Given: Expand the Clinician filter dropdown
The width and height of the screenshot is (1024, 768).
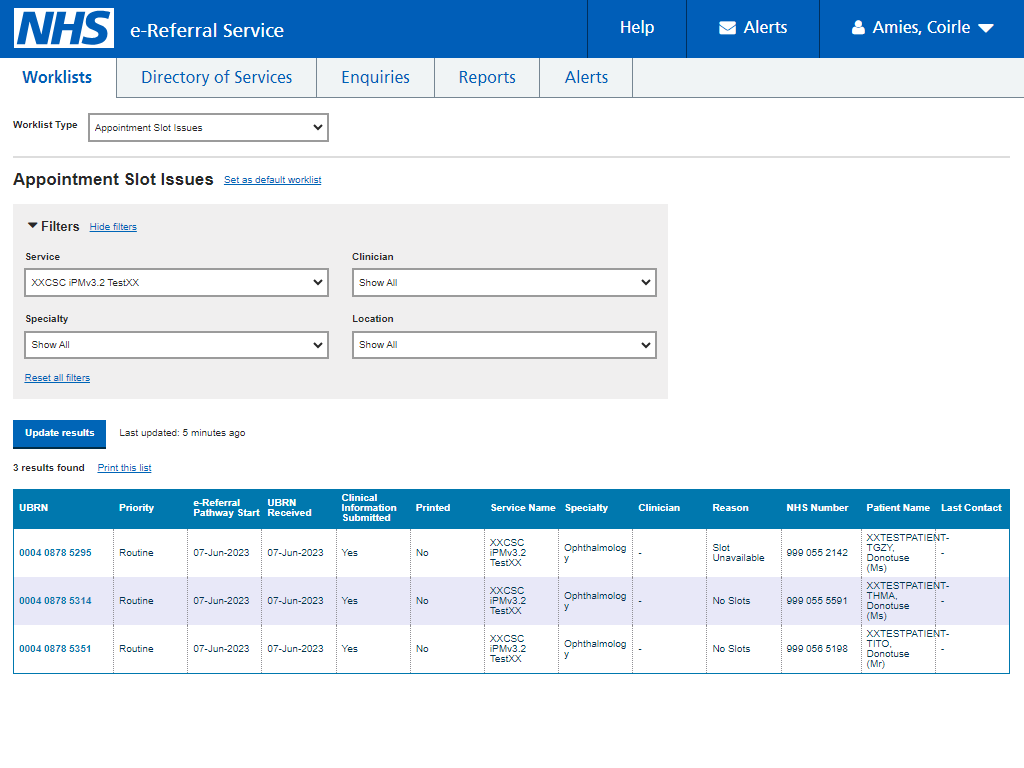Looking at the screenshot, I should 504,283.
